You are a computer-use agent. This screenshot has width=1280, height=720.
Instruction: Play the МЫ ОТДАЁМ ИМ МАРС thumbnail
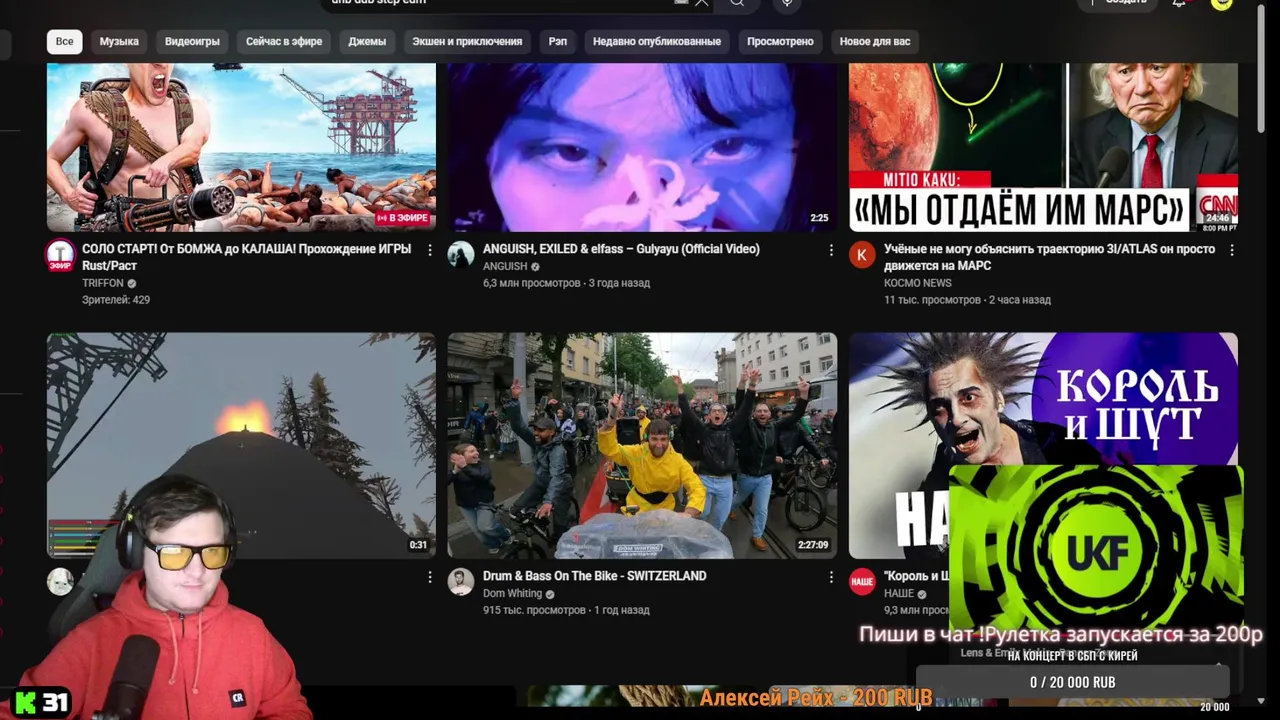pos(1043,147)
